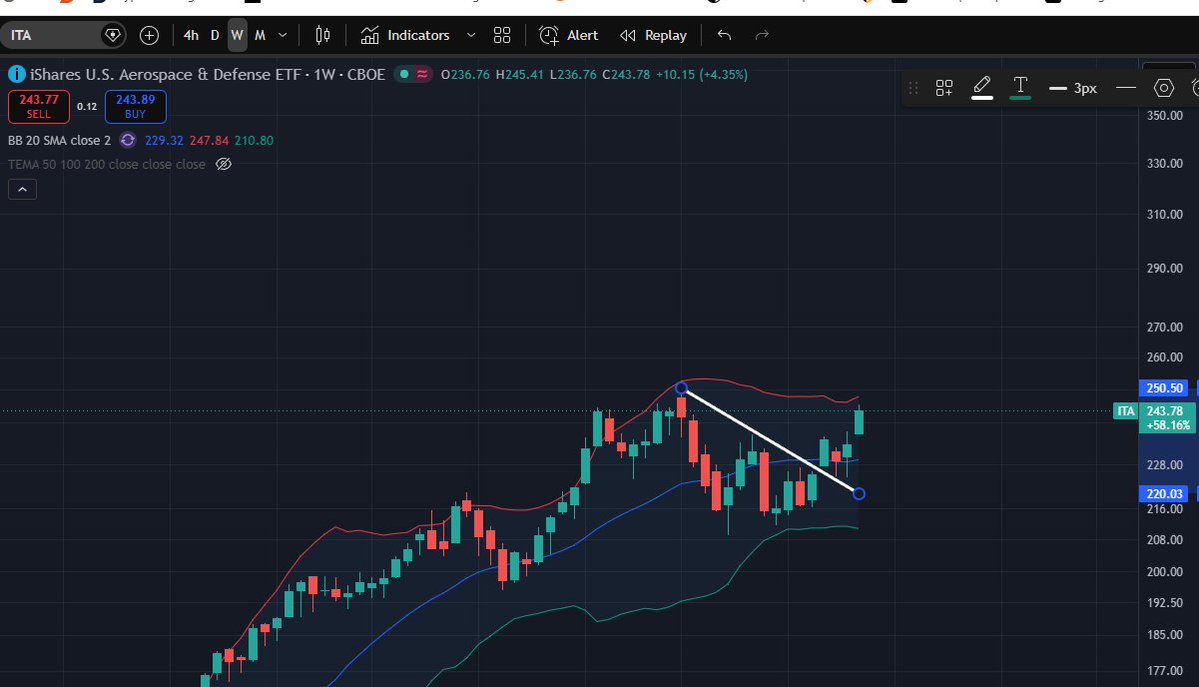
Task: Open the ITA symbol search field
Action: [63, 35]
